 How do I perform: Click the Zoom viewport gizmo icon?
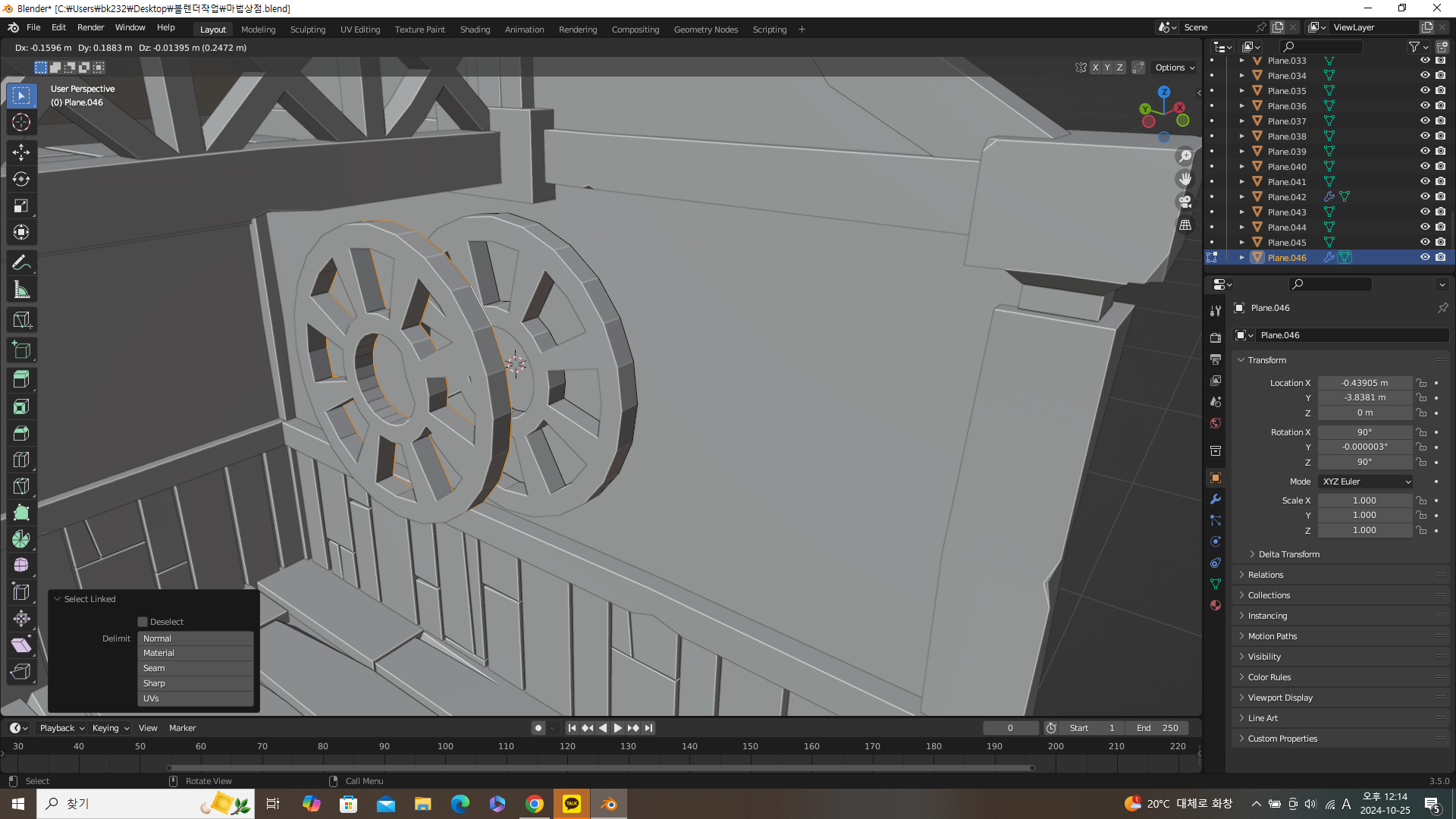[x=1185, y=156]
